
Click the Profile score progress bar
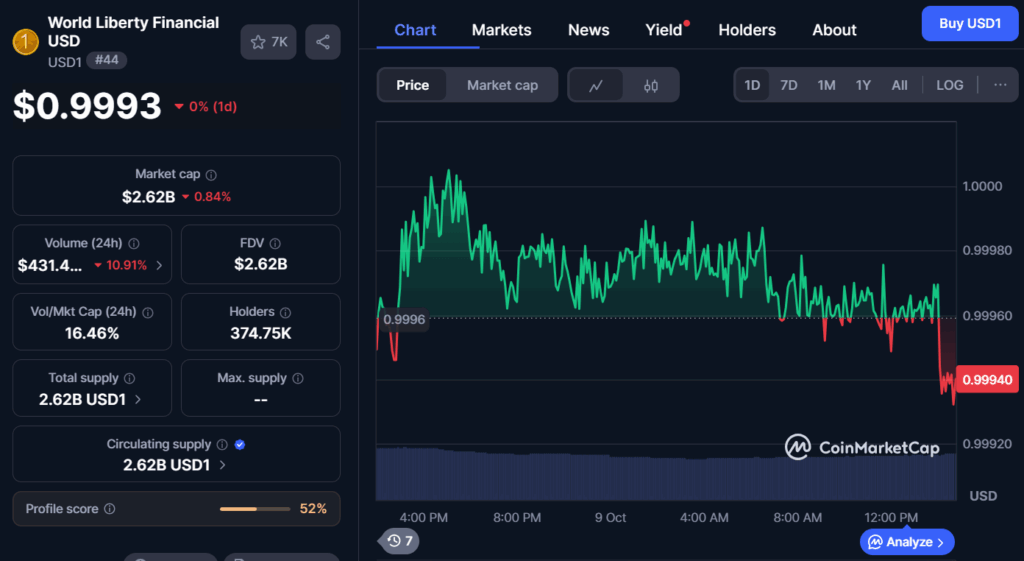[255, 509]
